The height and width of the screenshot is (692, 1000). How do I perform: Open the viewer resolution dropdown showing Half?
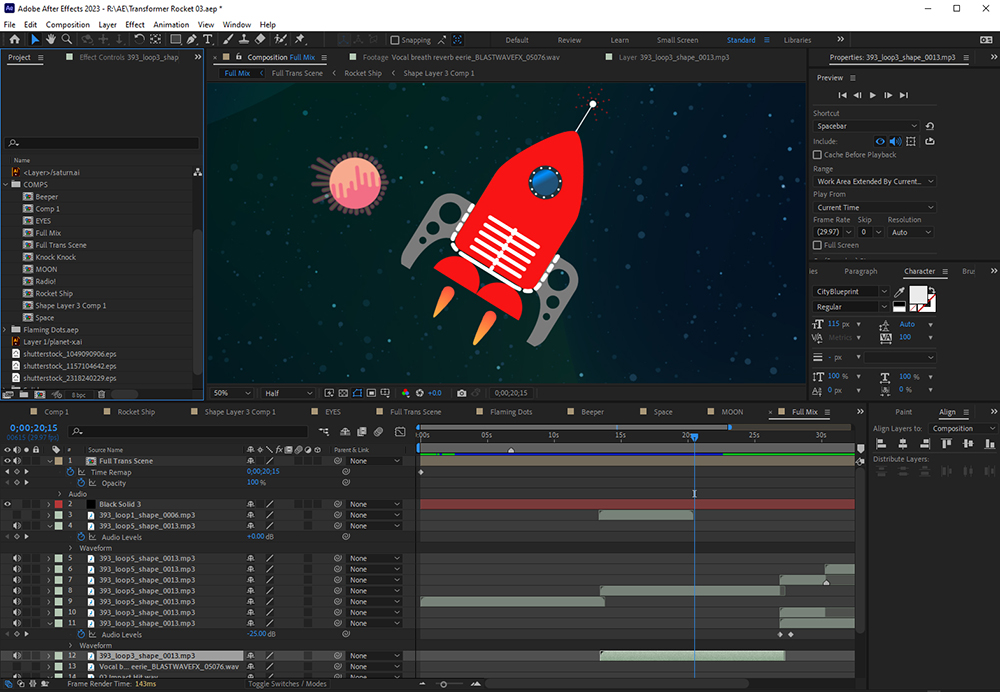coord(285,393)
